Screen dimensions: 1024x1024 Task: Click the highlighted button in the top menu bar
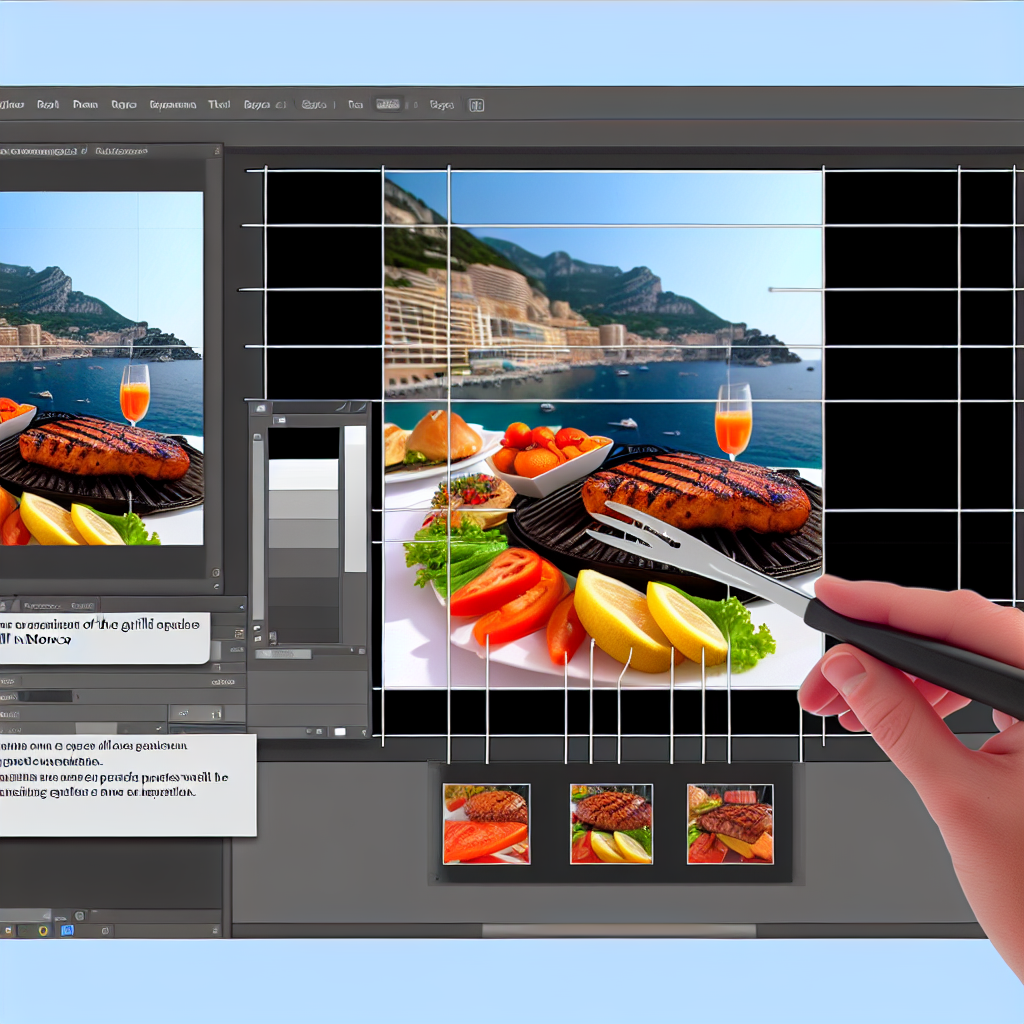[388, 104]
